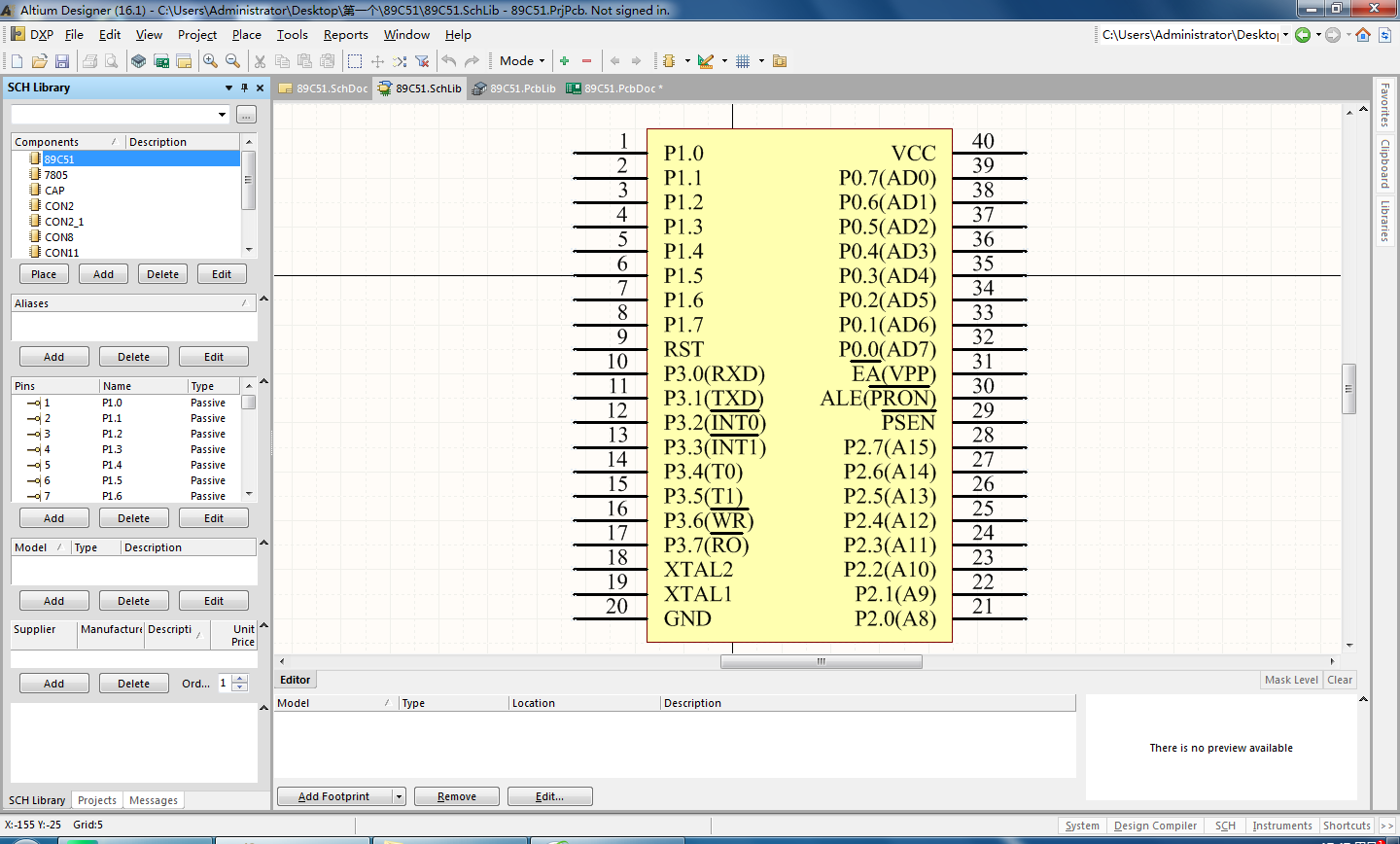Undo the last action
This screenshot has width=1400, height=844.
tap(449, 61)
